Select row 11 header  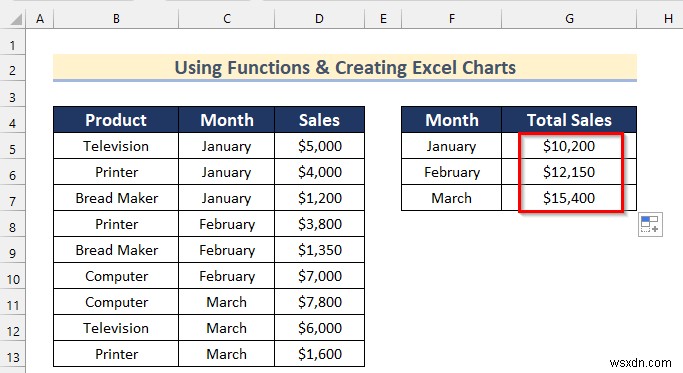point(13,302)
